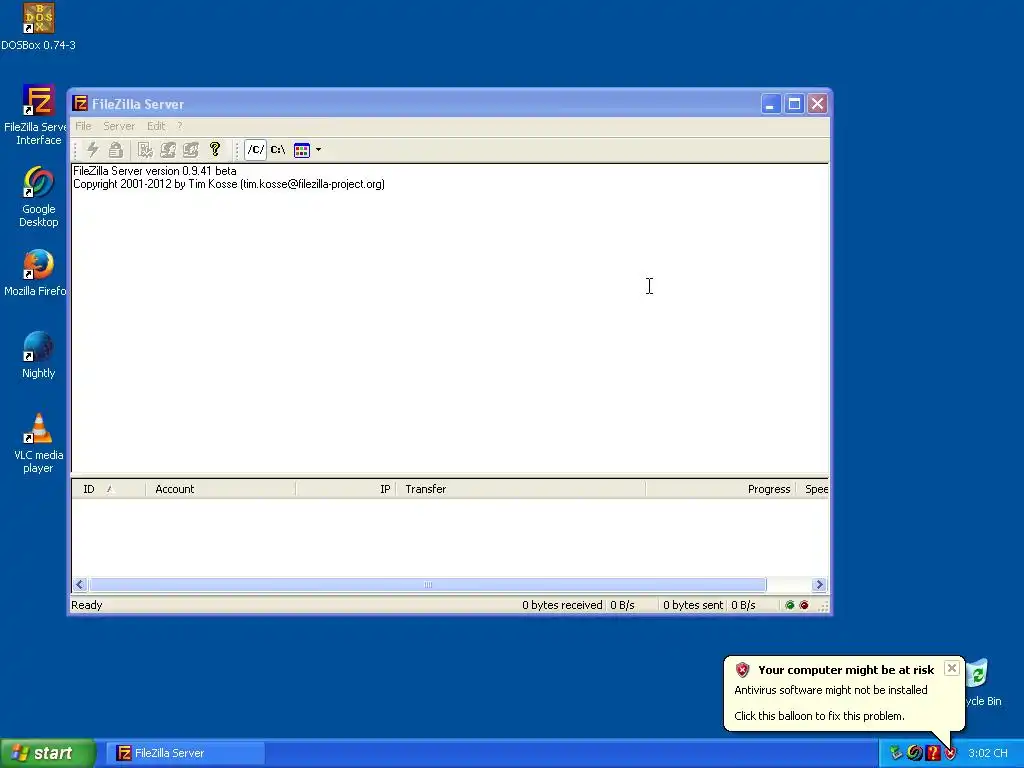Select the FileZilla Server Interface desktop icon
The image size is (1024, 768).
pyautogui.click(x=34, y=116)
